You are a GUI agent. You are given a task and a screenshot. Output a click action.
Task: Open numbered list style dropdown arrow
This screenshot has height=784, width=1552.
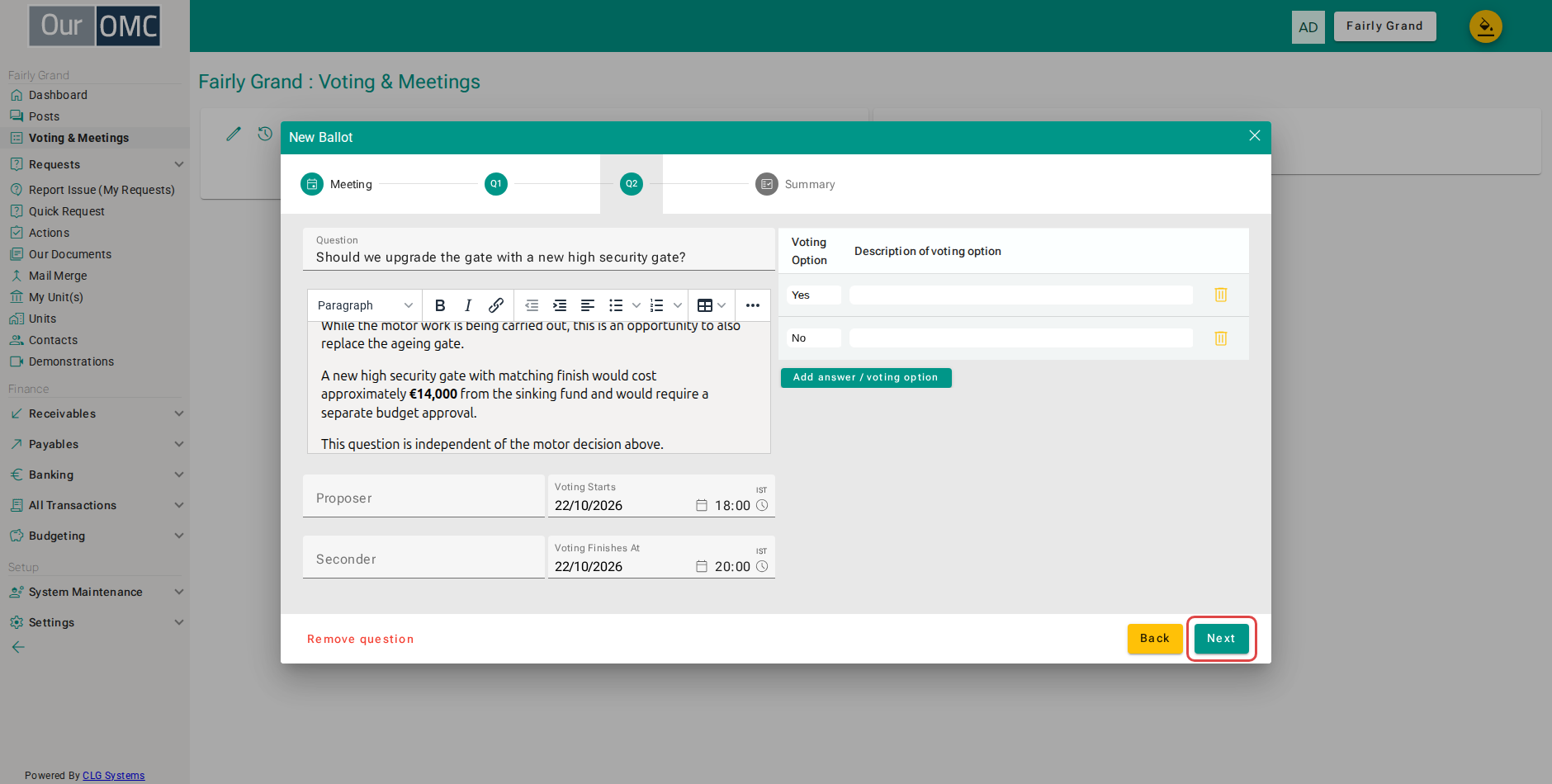click(678, 305)
